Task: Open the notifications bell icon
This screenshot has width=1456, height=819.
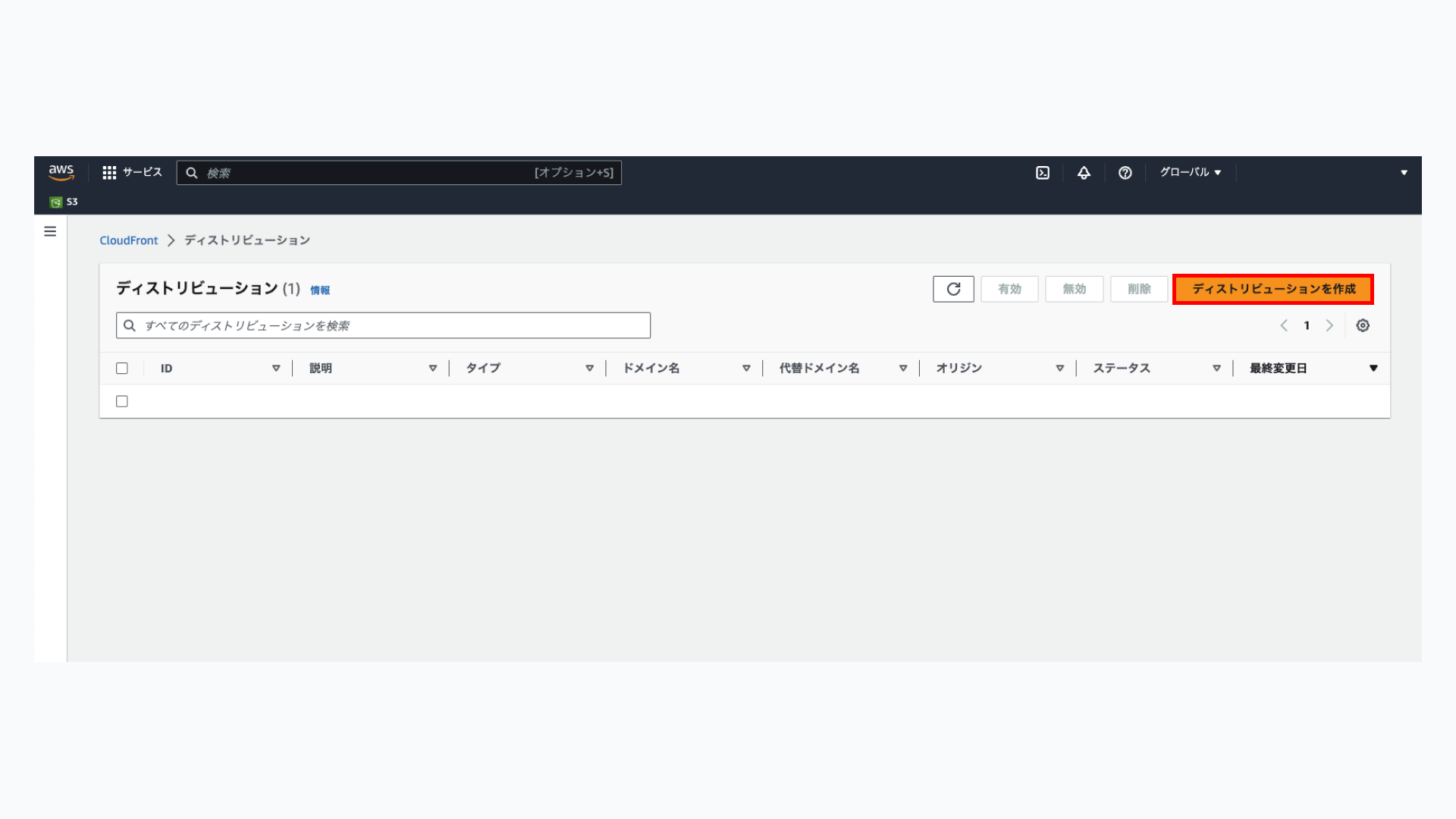Action: pyautogui.click(x=1084, y=173)
